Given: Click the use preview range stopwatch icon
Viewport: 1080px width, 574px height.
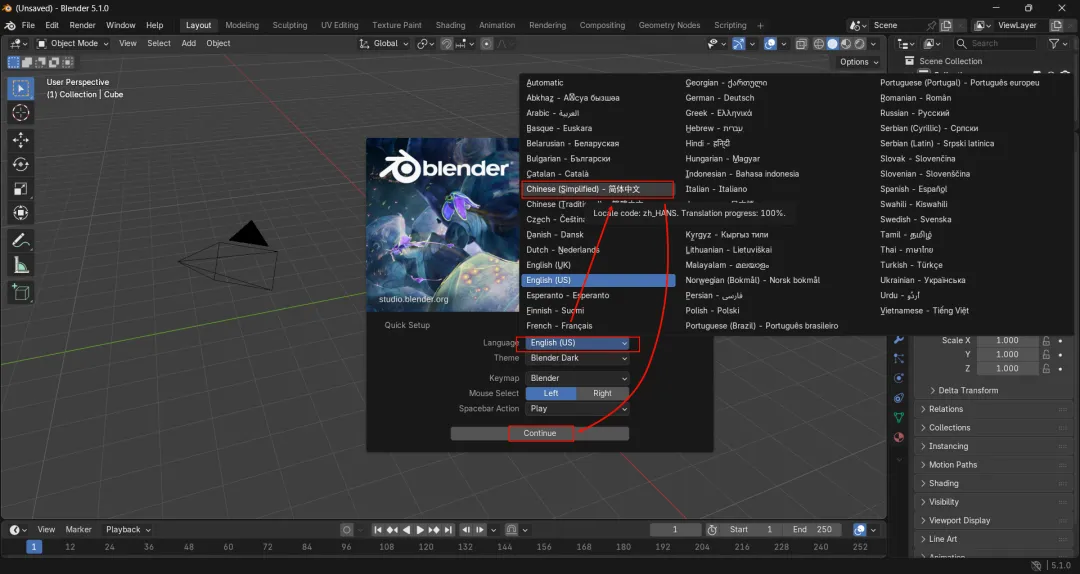Looking at the screenshot, I should tap(712, 529).
